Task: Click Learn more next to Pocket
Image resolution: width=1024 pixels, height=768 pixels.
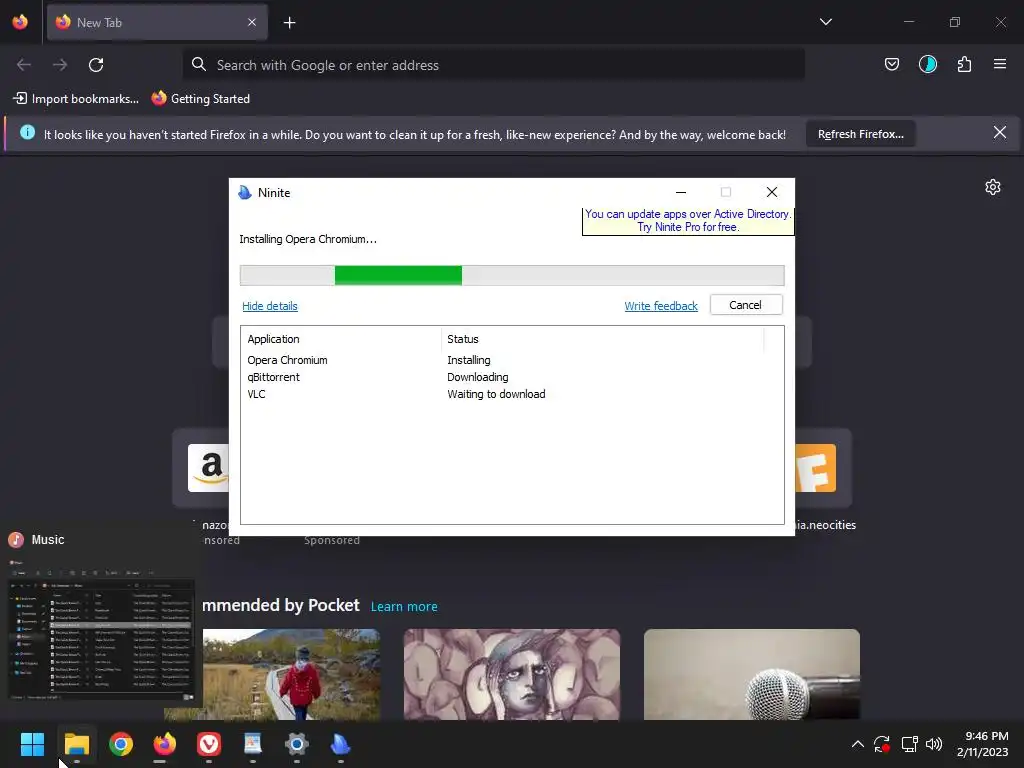Action: (x=404, y=607)
